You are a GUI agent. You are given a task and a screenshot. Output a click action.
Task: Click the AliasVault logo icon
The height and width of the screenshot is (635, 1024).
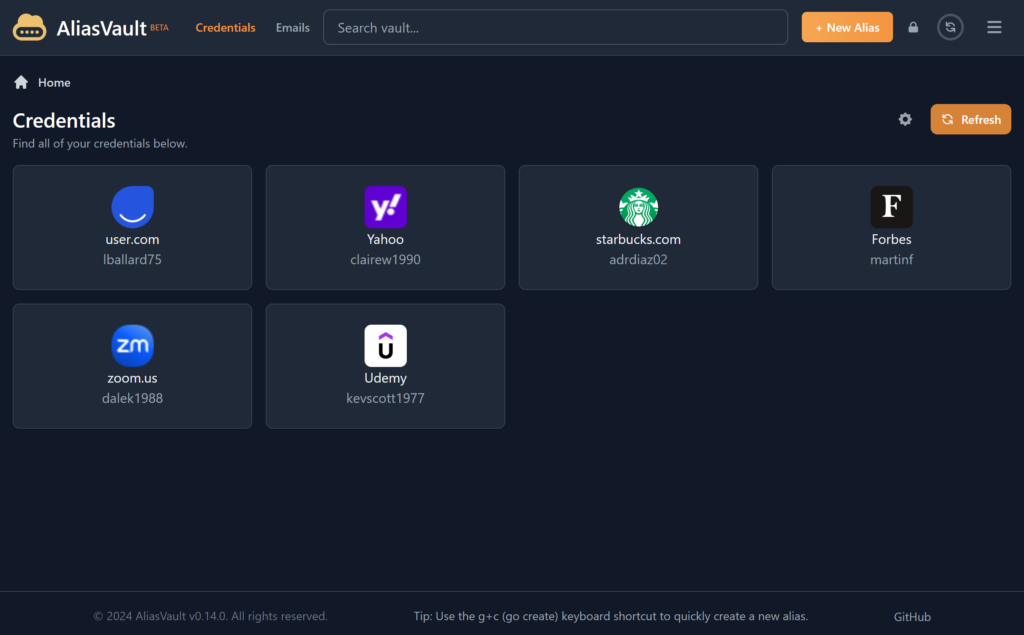pos(30,28)
